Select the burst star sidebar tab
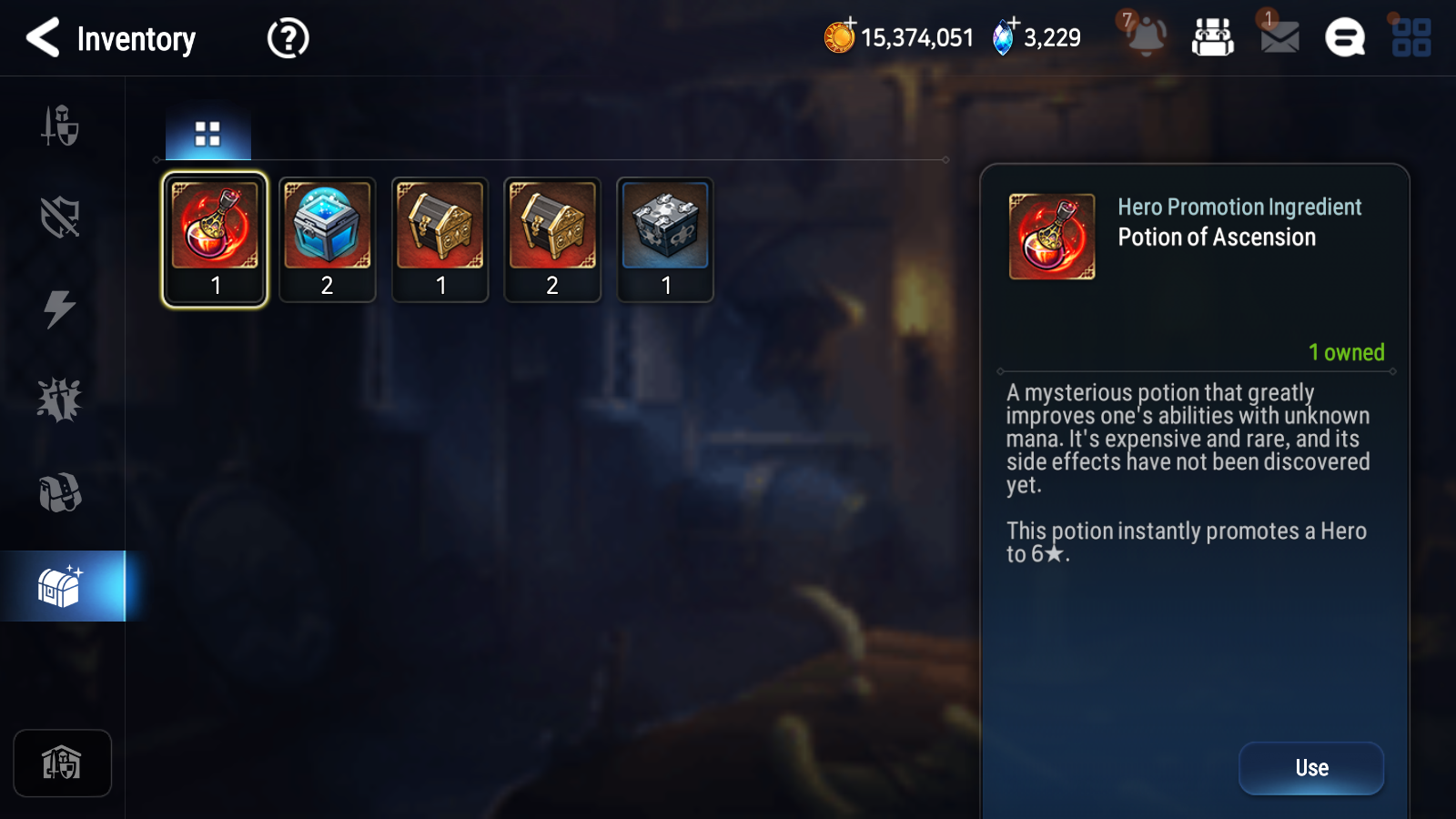 [60, 400]
